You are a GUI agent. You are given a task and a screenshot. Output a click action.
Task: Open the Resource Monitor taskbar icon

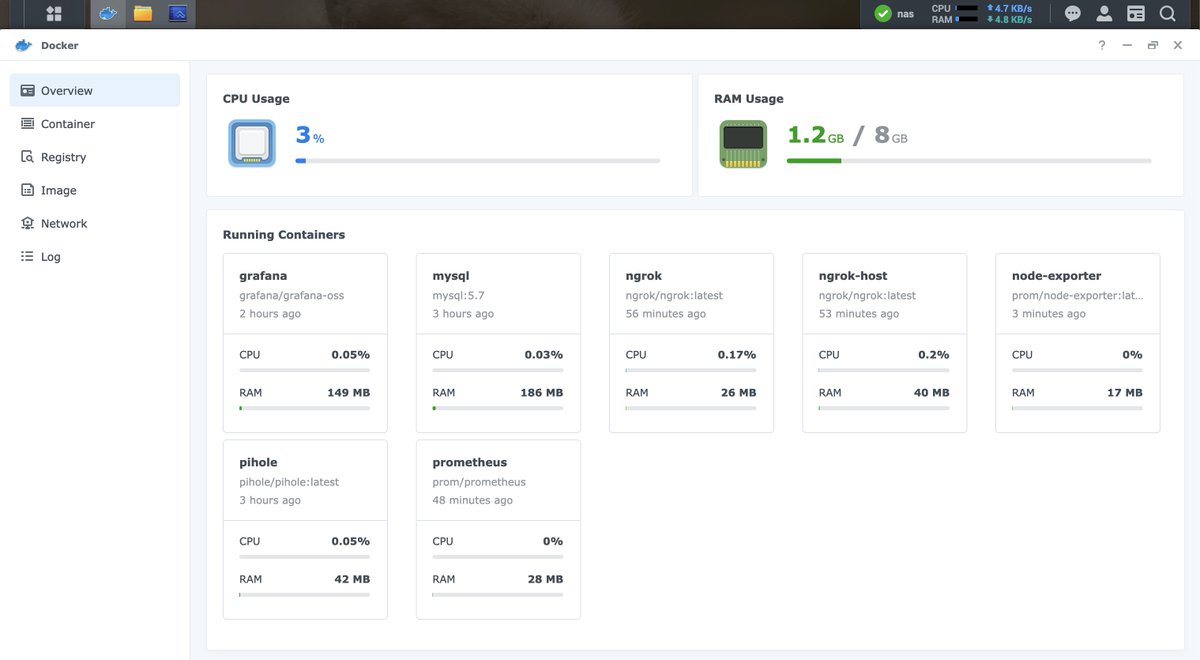pos(178,14)
